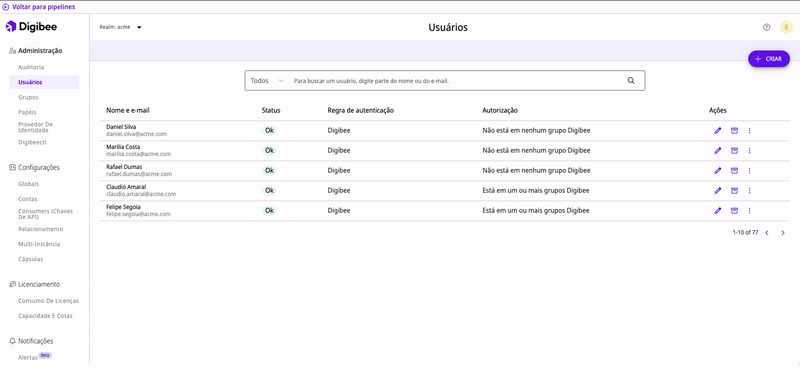Viewport: 800px width, 388px height.
Task: Select Papéis in the sidebar
Action: 27,112
